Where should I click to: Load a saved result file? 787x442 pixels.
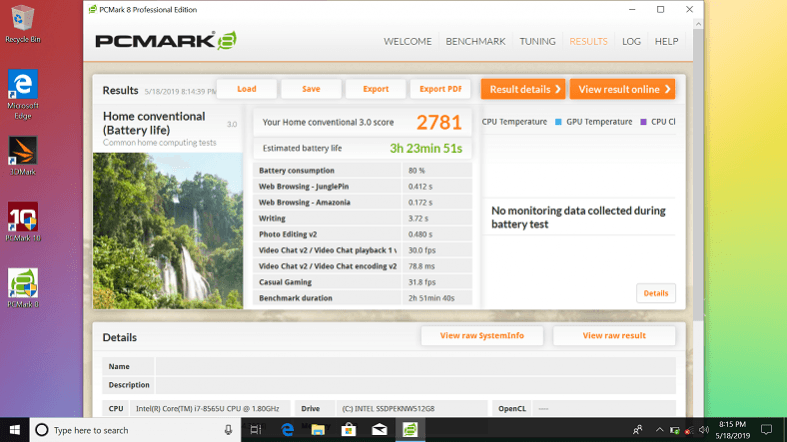pos(246,89)
